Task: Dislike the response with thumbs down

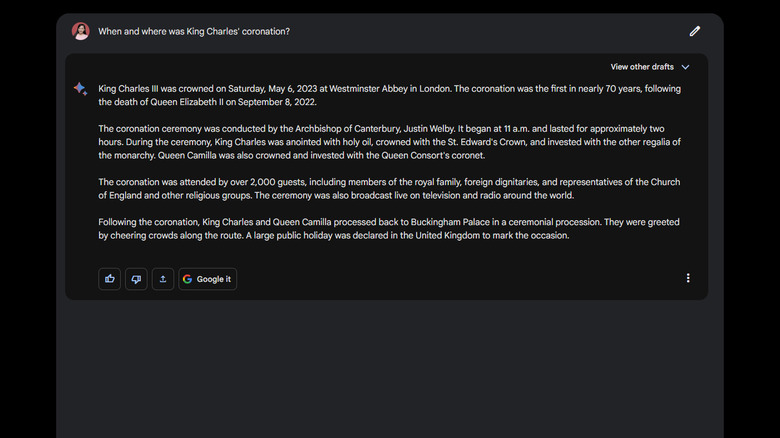Action: pos(136,279)
